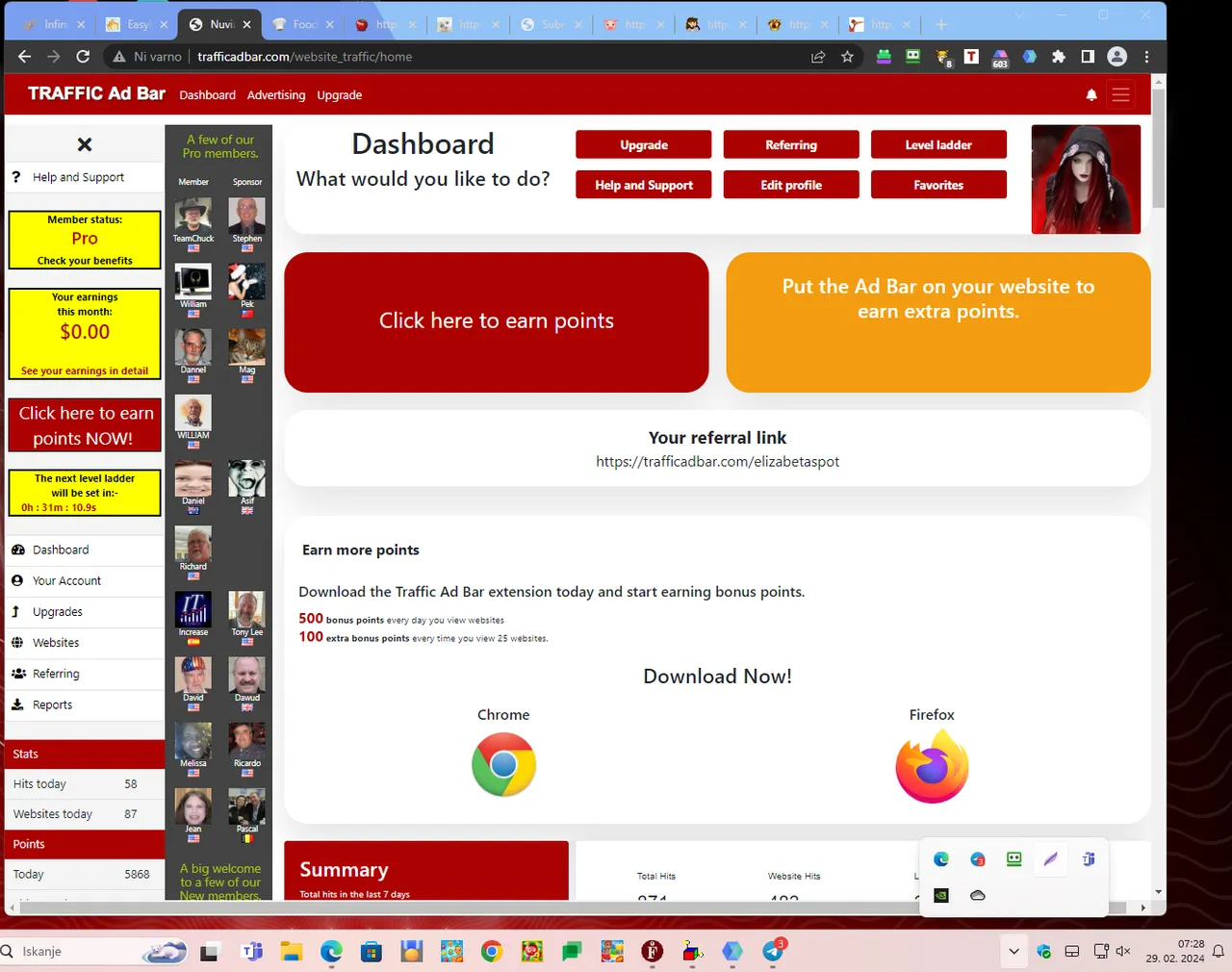The height and width of the screenshot is (972, 1232).
Task: Open Microsoft Teams from the taskbar
Action: pos(252,952)
